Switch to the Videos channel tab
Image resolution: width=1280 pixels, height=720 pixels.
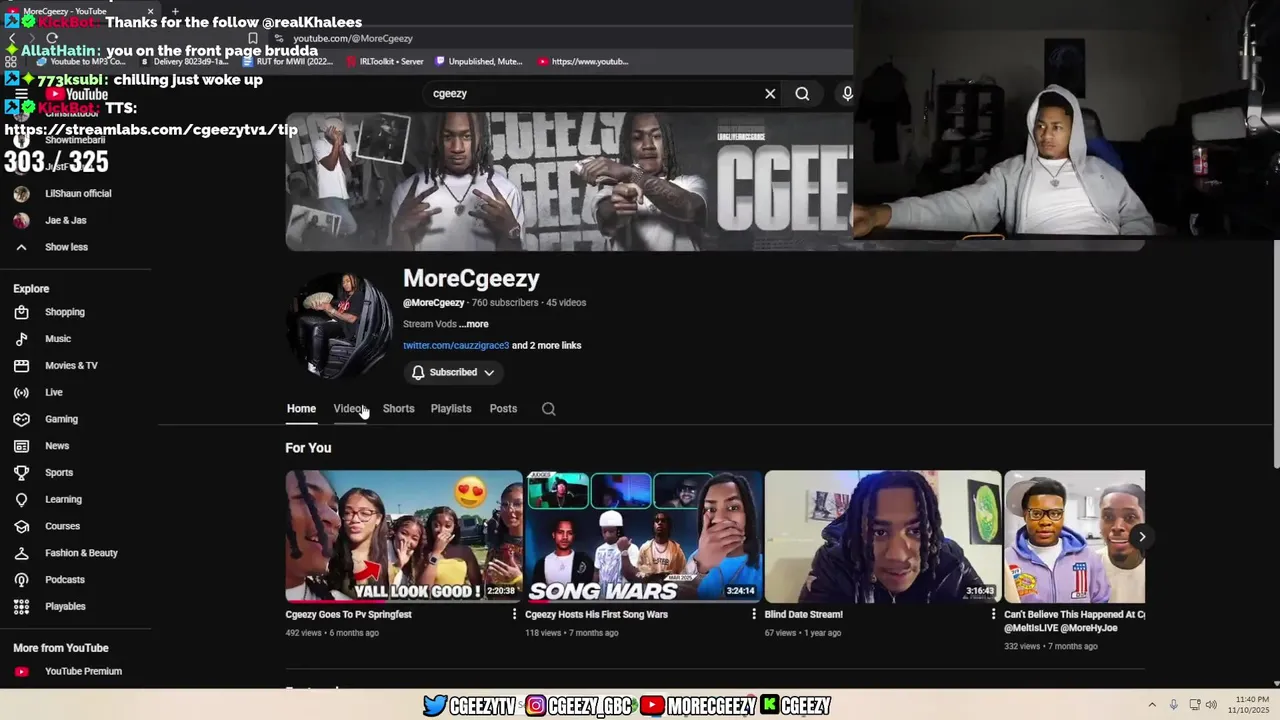tap(349, 409)
